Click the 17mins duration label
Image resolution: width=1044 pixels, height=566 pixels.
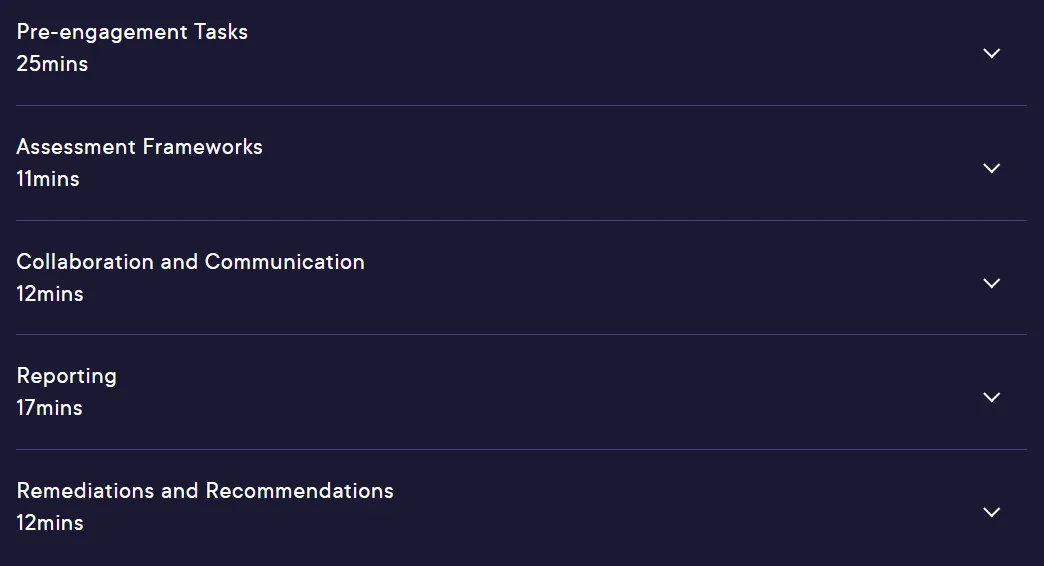click(x=49, y=408)
